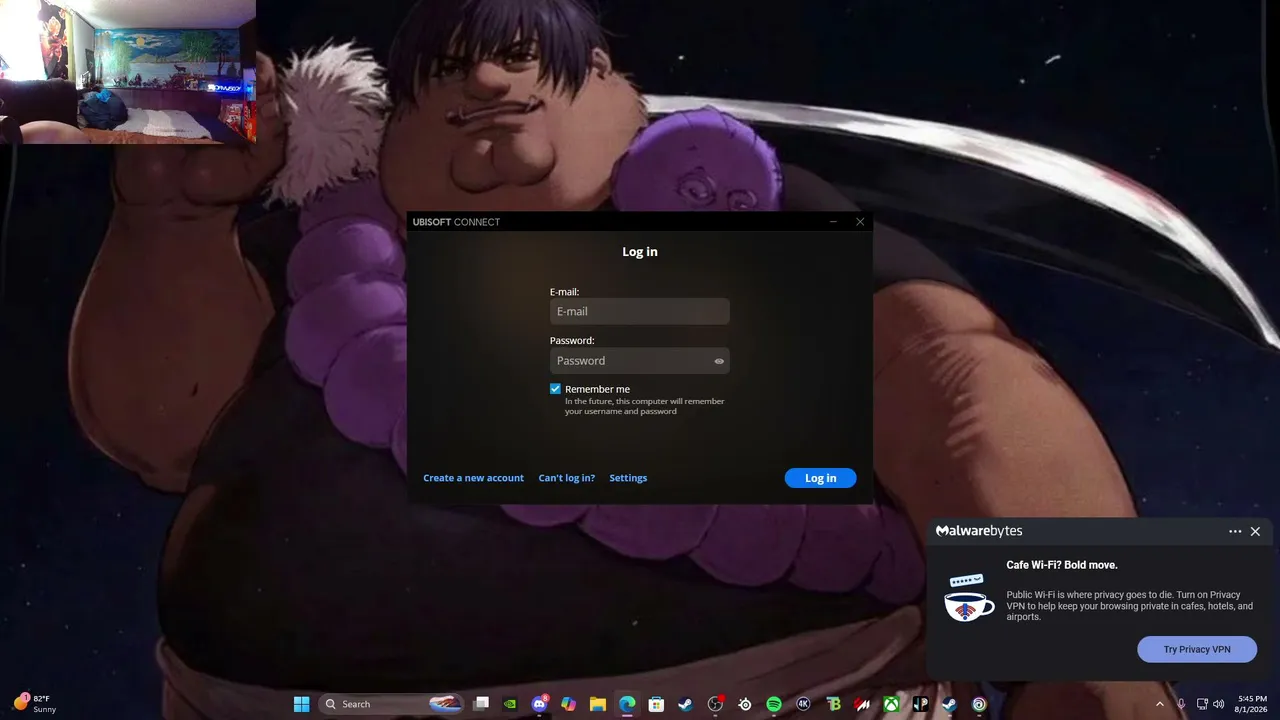Click the Malwarebytes logo in the notification
This screenshot has height=720, width=1280.
point(979,531)
